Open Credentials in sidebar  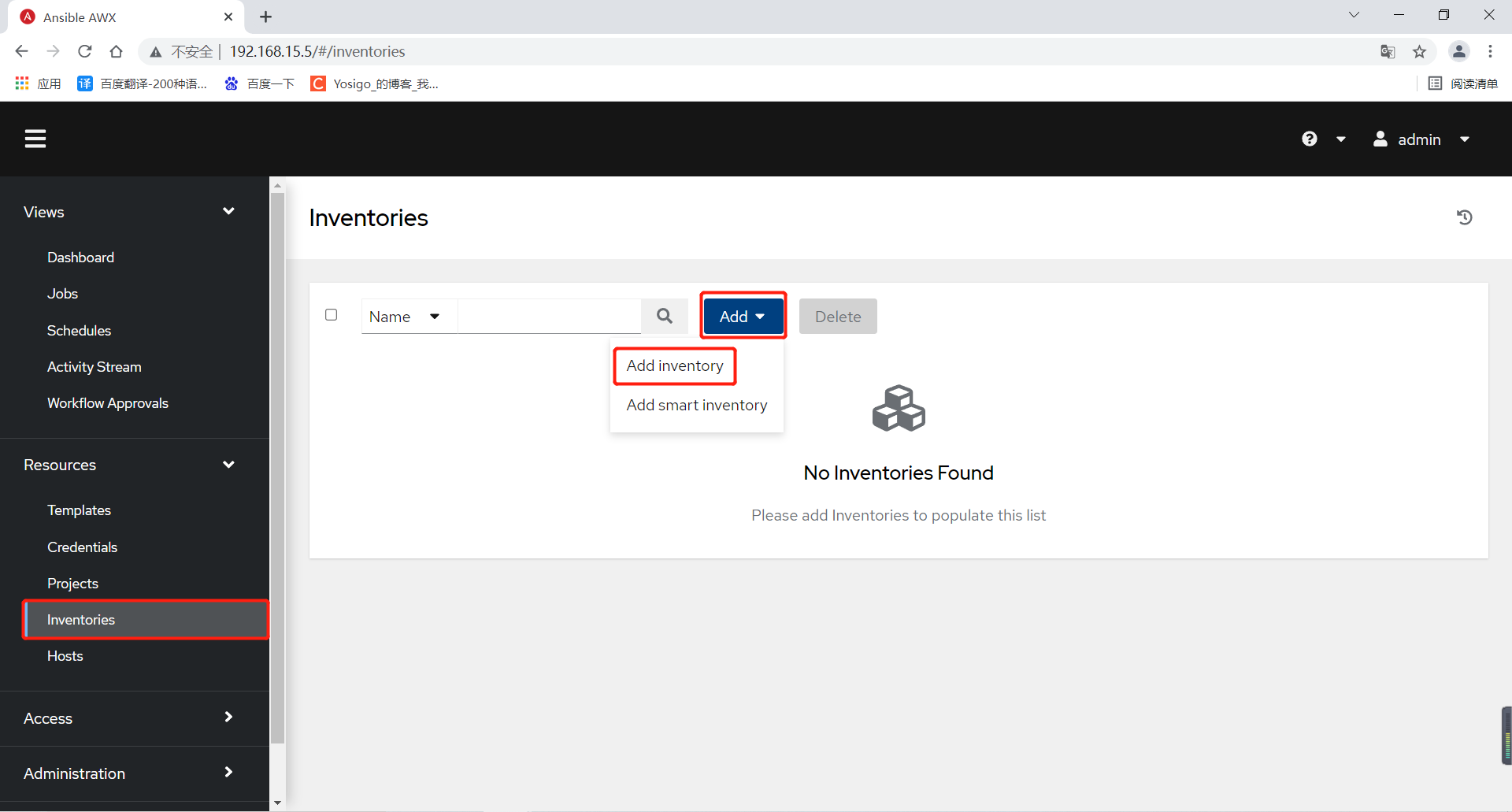82,547
